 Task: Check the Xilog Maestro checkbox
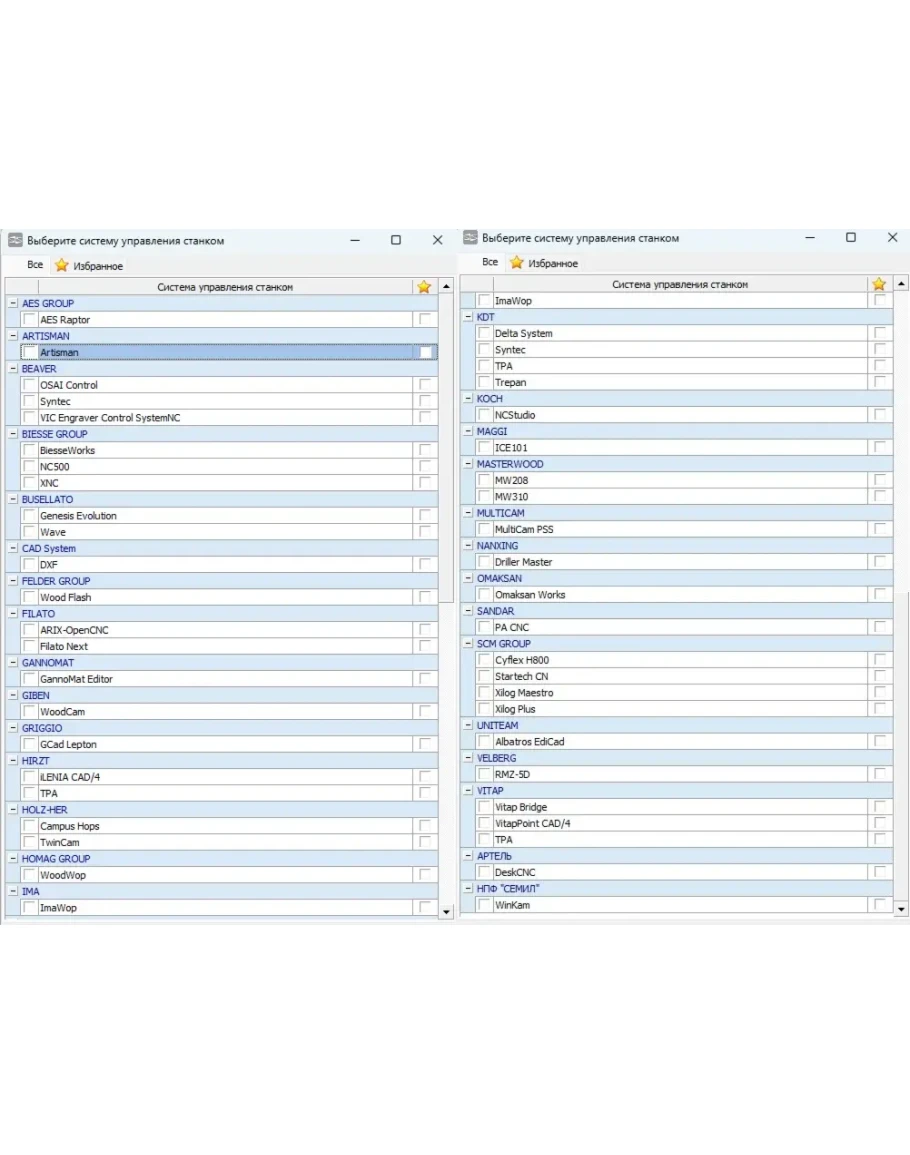point(484,693)
